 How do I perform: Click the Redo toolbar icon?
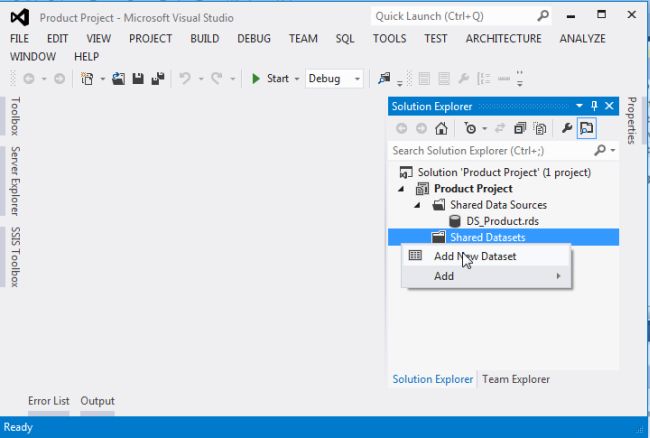click(217, 78)
